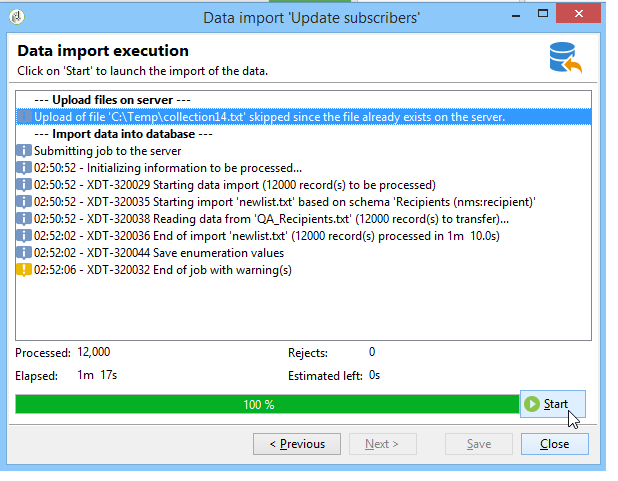Click the green play icon on Start
The image size is (618, 481).
pyautogui.click(x=532, y=404)
